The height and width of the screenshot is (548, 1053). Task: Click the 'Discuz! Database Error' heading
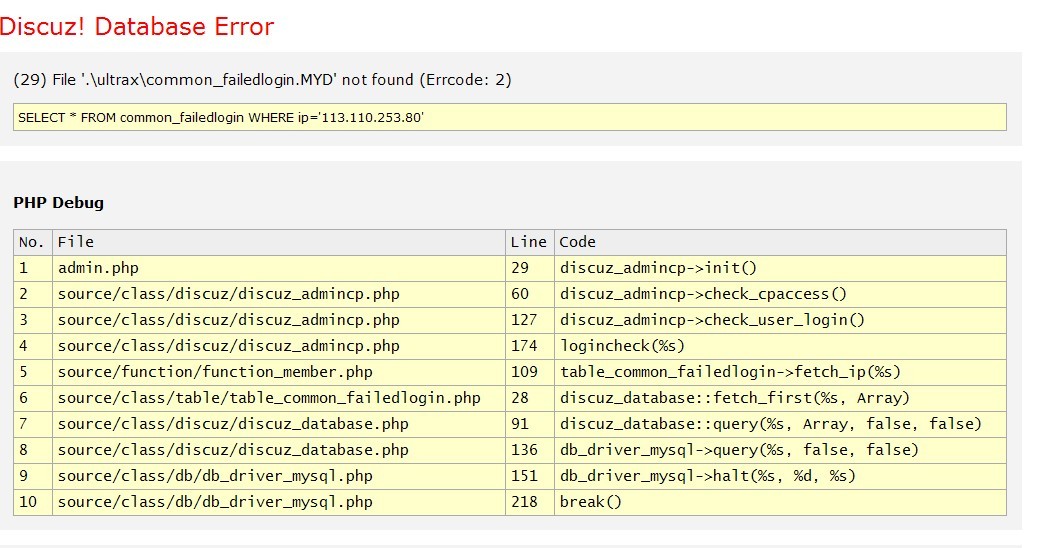(137, 27)
